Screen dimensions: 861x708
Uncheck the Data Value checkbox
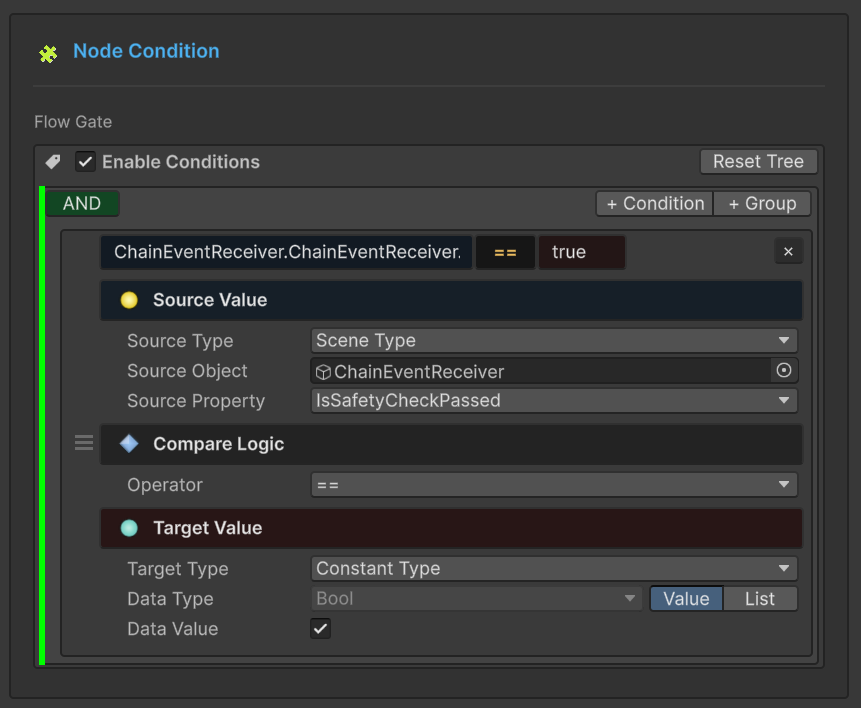[x=321, y=629]
